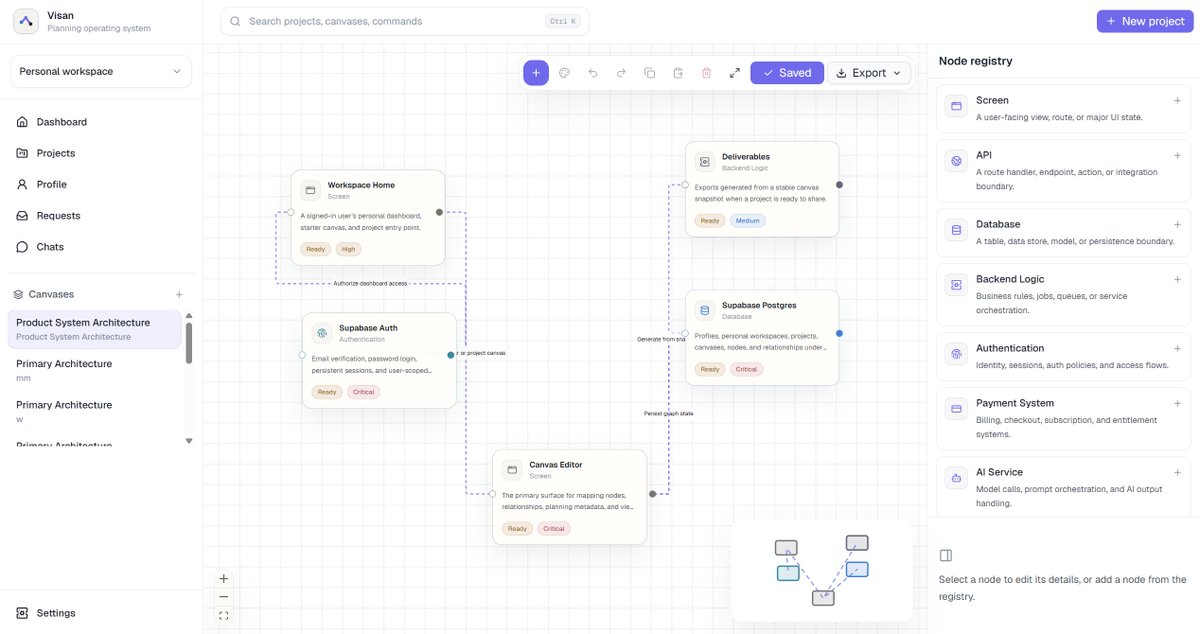Open Profile in the sidebar
Image resolution: width=1200 pixels, height=634 pixels.
pyautogui.click(x=101, y=184)
